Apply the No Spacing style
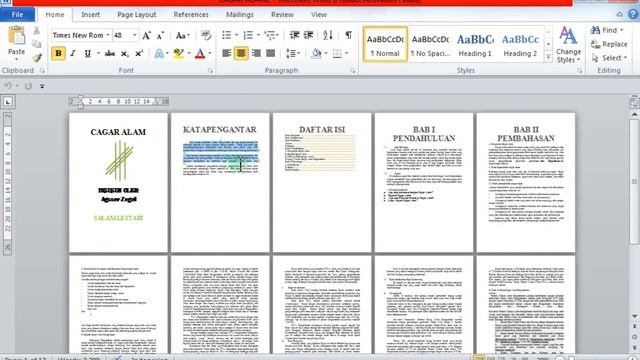 pos(430,44)
